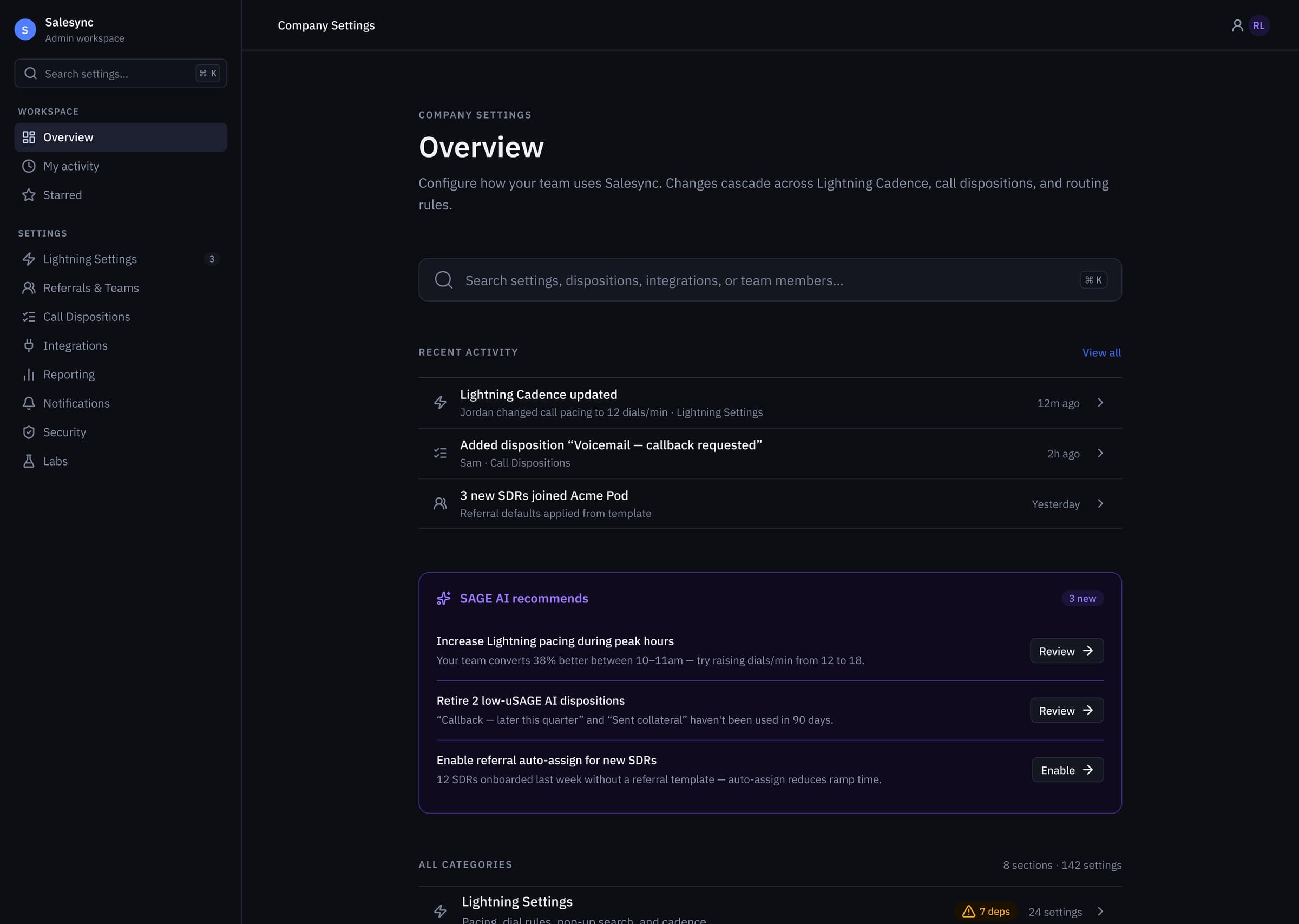Click bolt icon beside Lightning Cadence updated

pos(440,403)
